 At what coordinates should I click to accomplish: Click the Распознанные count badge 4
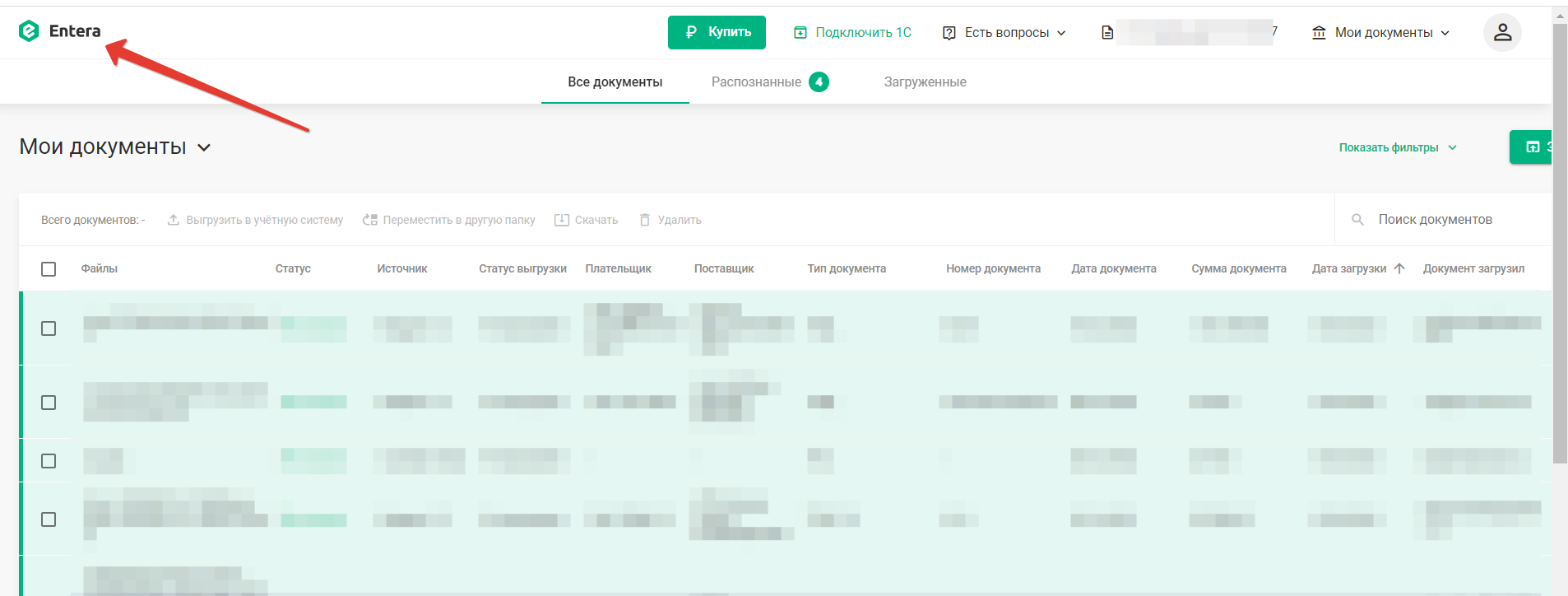tap(819, 82)
